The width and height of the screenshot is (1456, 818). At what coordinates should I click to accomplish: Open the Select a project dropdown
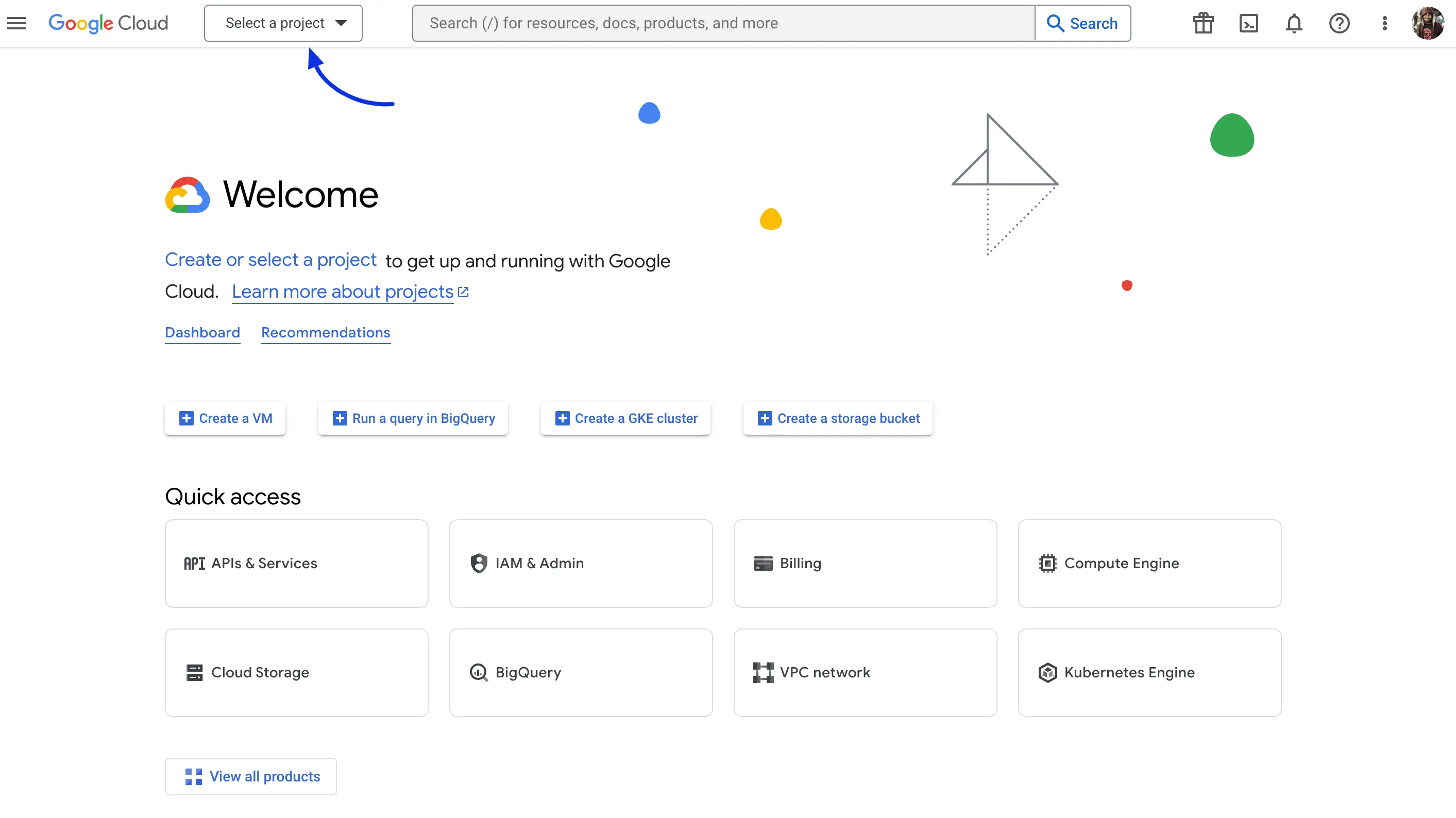tap(283, 23)
